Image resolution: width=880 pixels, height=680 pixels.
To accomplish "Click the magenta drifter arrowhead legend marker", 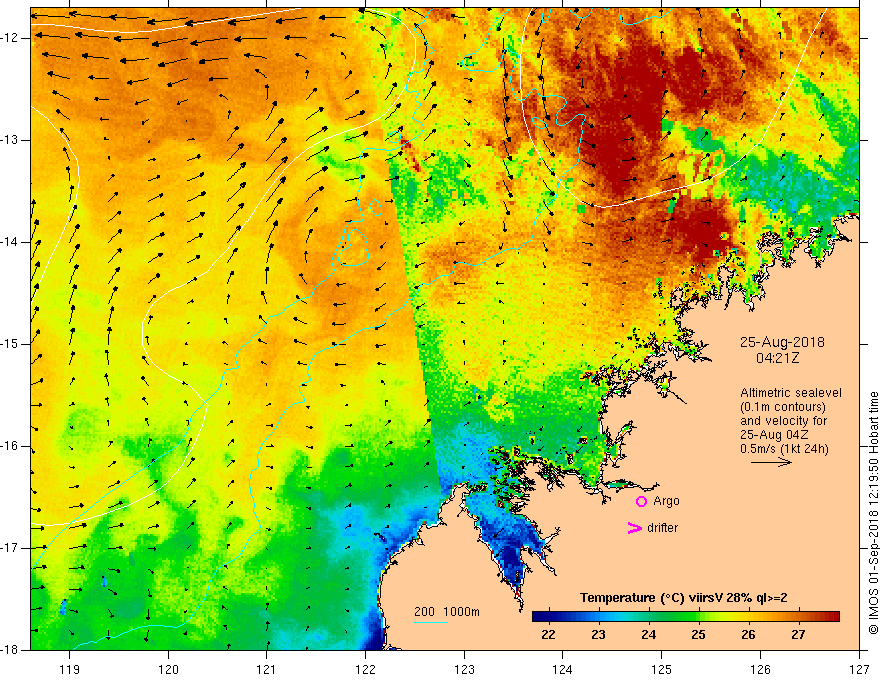I will 635,527.
